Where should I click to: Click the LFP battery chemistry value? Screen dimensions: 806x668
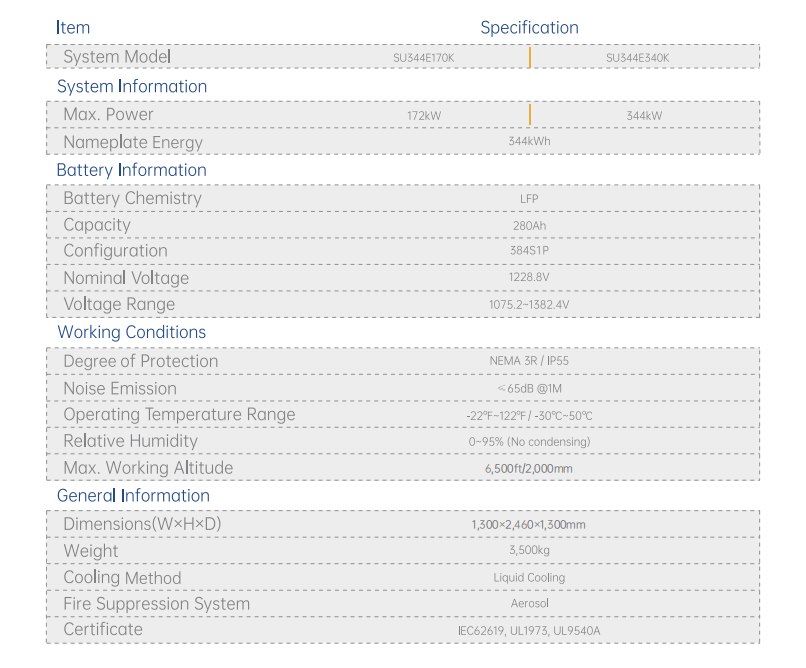(x=529, y=199)
